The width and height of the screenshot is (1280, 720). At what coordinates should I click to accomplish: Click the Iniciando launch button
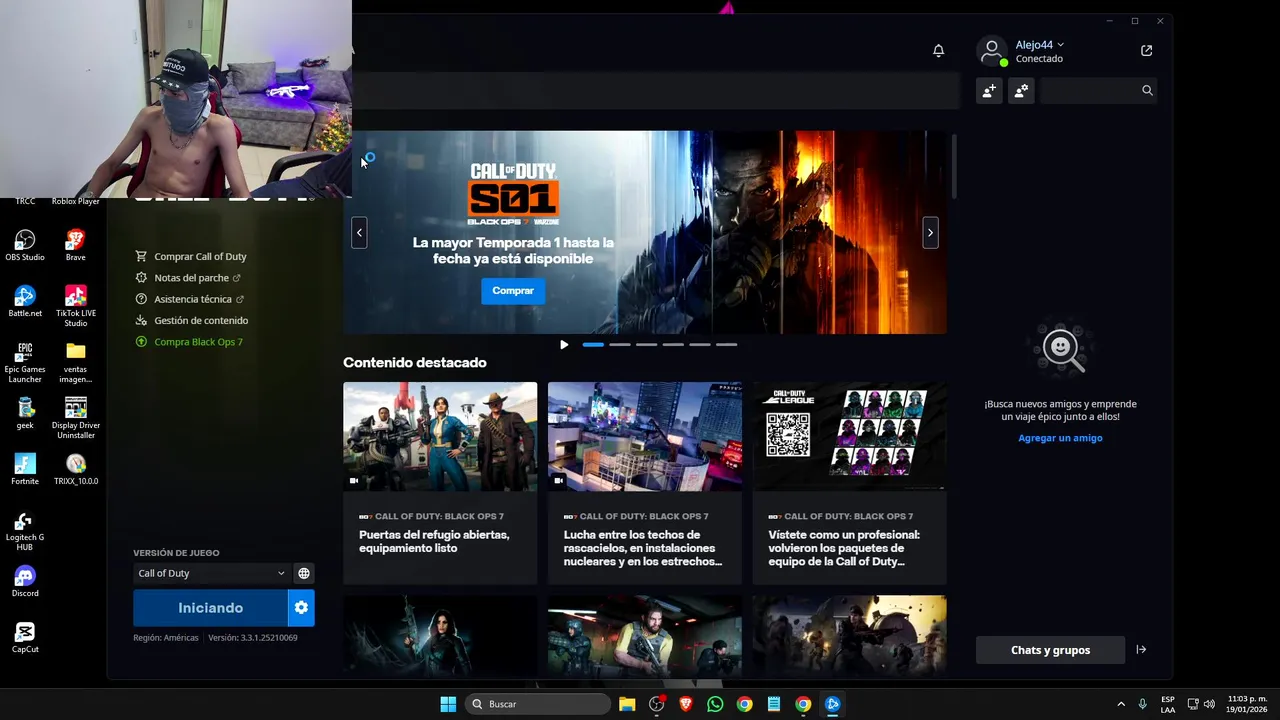click(x=210, y=608)
